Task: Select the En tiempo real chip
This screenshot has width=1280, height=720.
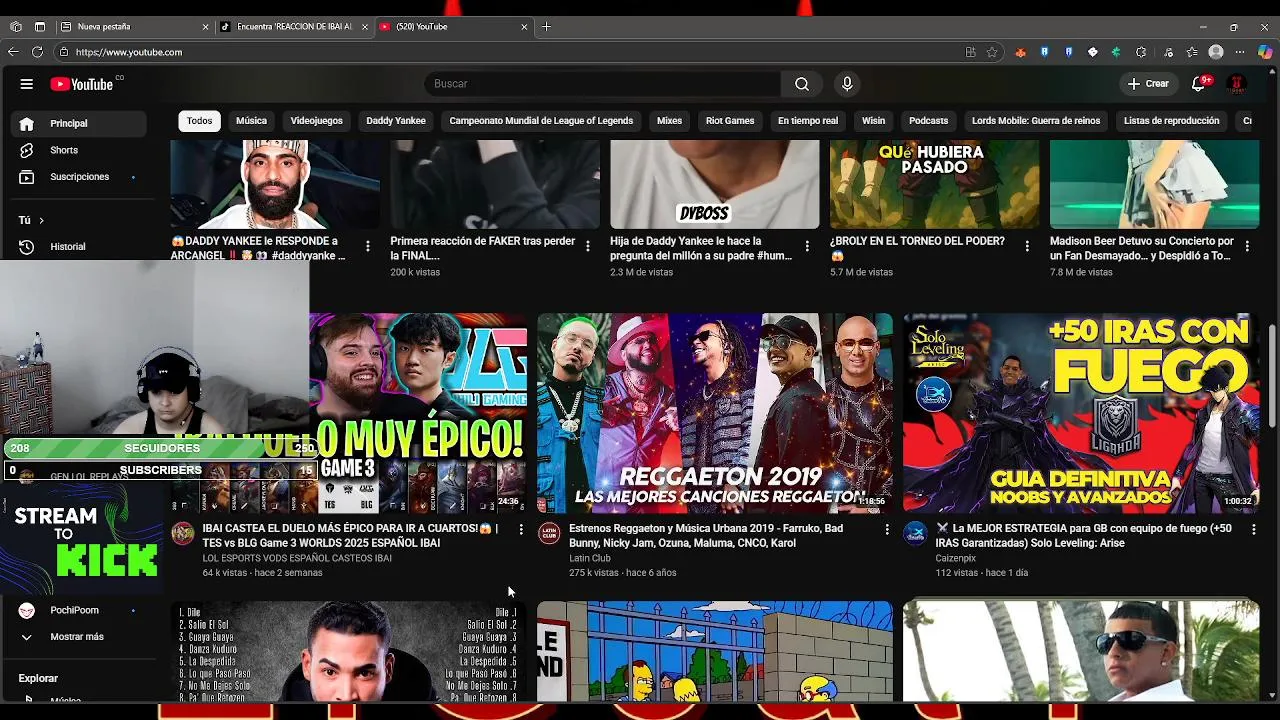Action: pyautogui.click(x=808, y=121)
